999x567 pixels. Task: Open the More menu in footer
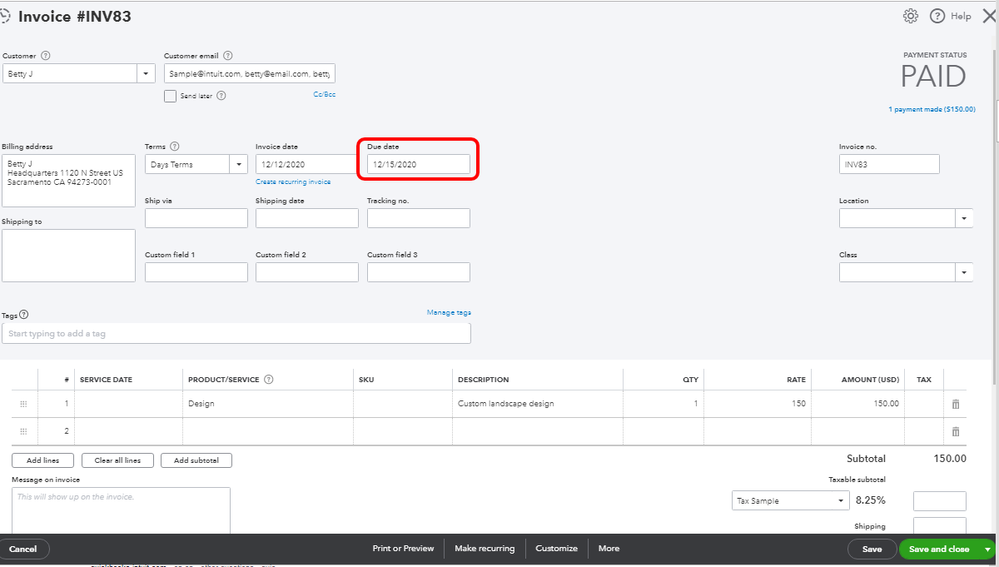[608, 548]
